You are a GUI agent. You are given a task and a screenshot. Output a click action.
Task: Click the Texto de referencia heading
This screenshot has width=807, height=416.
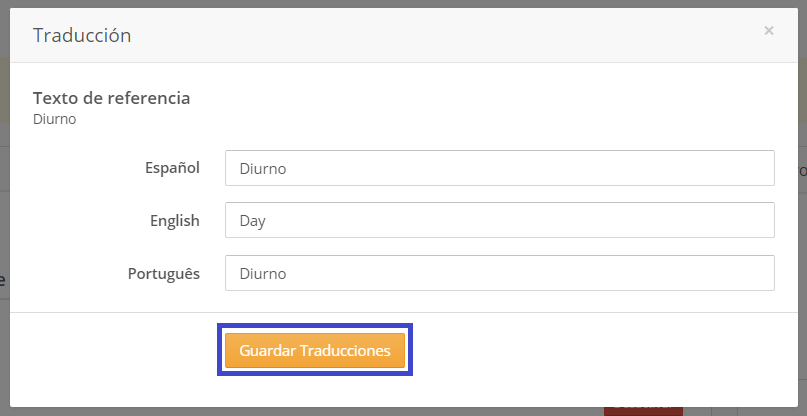coord(112,98)
